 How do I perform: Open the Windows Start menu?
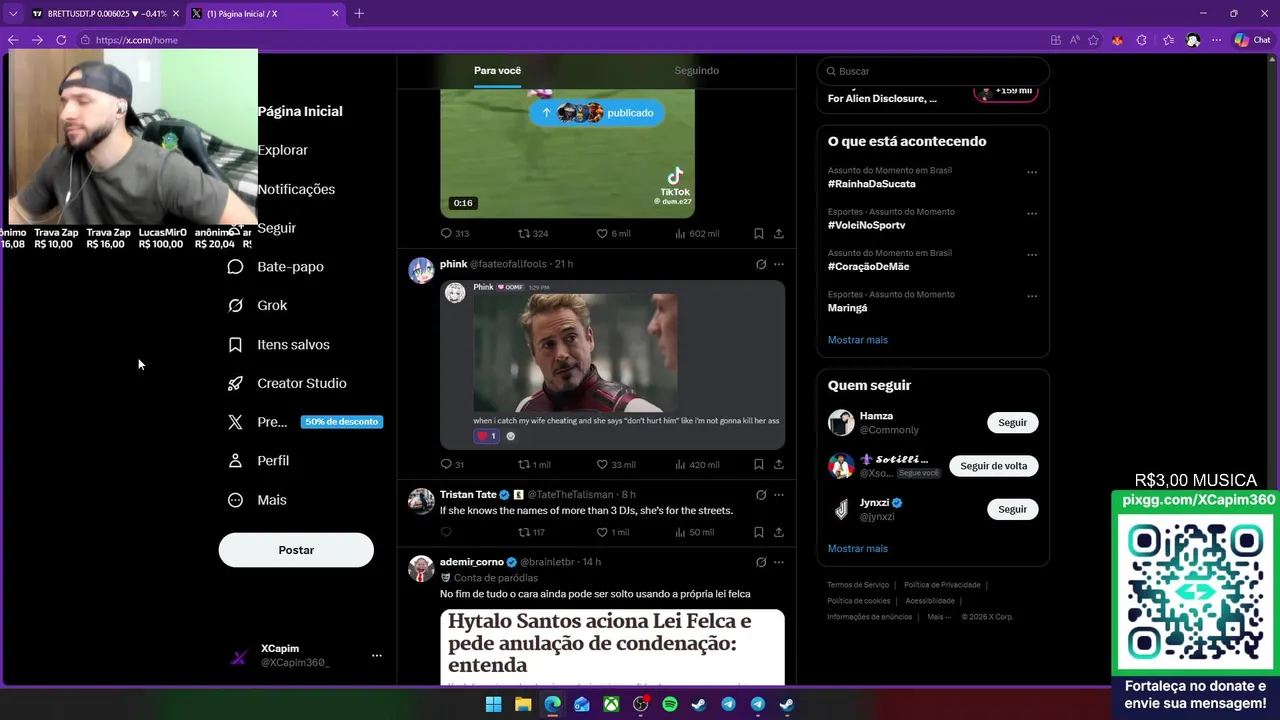(x=493, y=705)
